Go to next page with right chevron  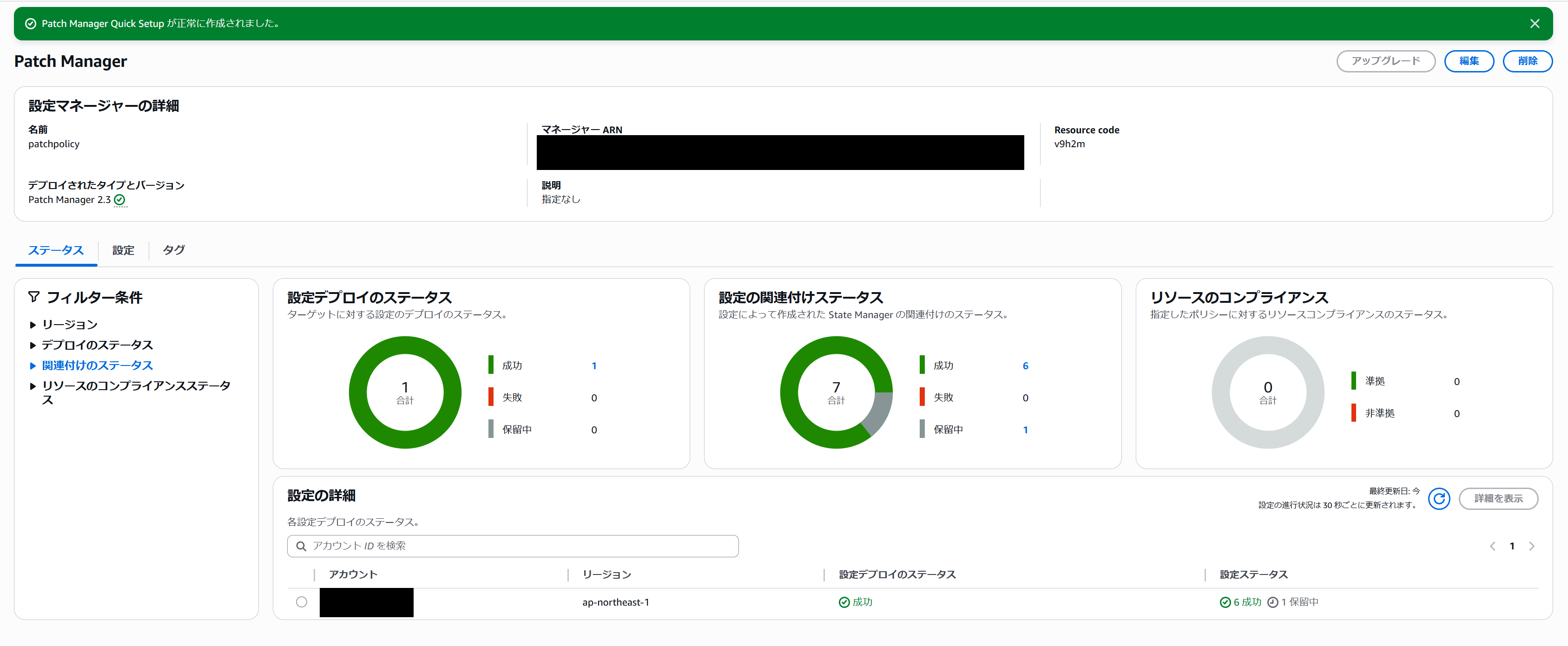1531,546
